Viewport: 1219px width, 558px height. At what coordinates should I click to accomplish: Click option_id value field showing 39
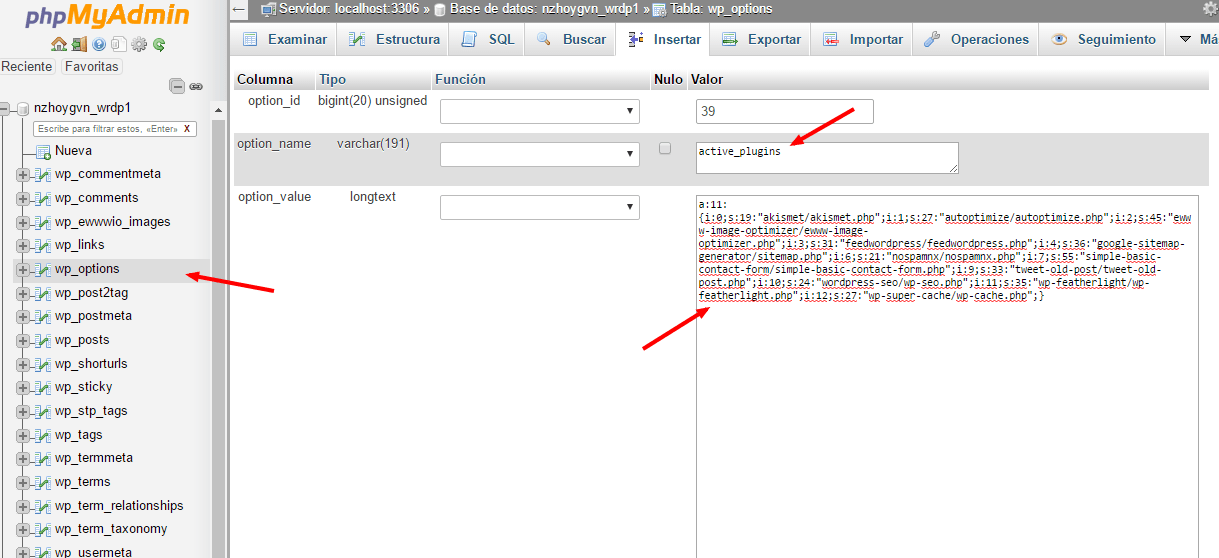pos(784,111)
